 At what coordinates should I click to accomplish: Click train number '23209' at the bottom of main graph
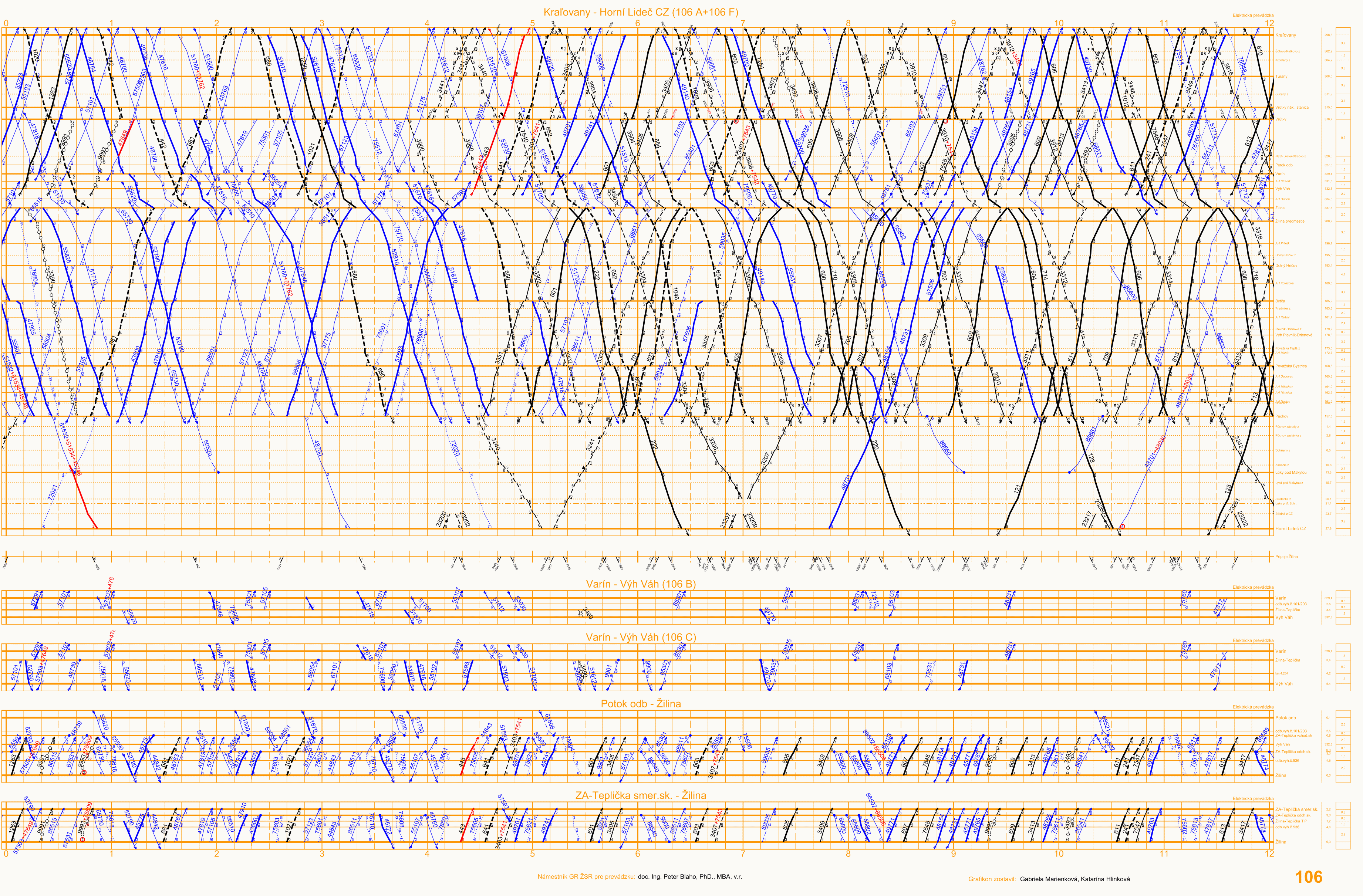(x=752, y=520)
